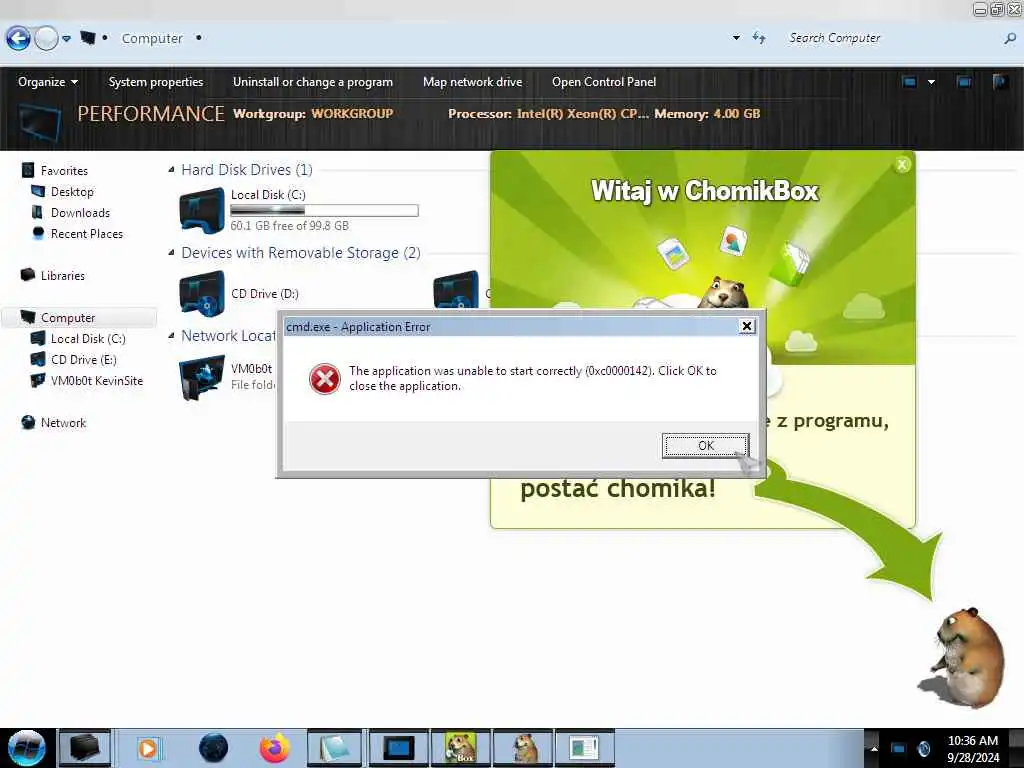This screenshot has height=768, width=1024.
Task: Click System properties in the toolbar
Action: (x=155, y=82)
